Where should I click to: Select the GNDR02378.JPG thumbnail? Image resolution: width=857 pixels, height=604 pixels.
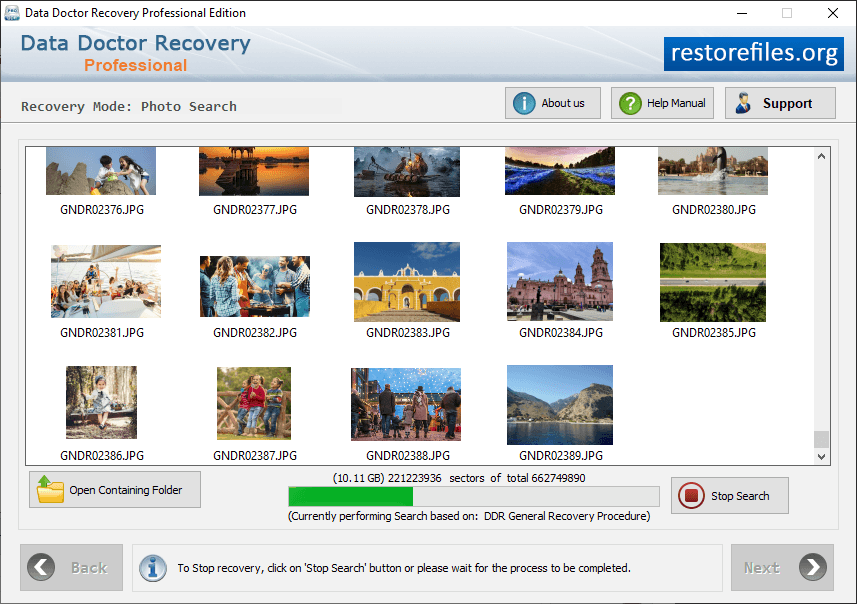407,172
